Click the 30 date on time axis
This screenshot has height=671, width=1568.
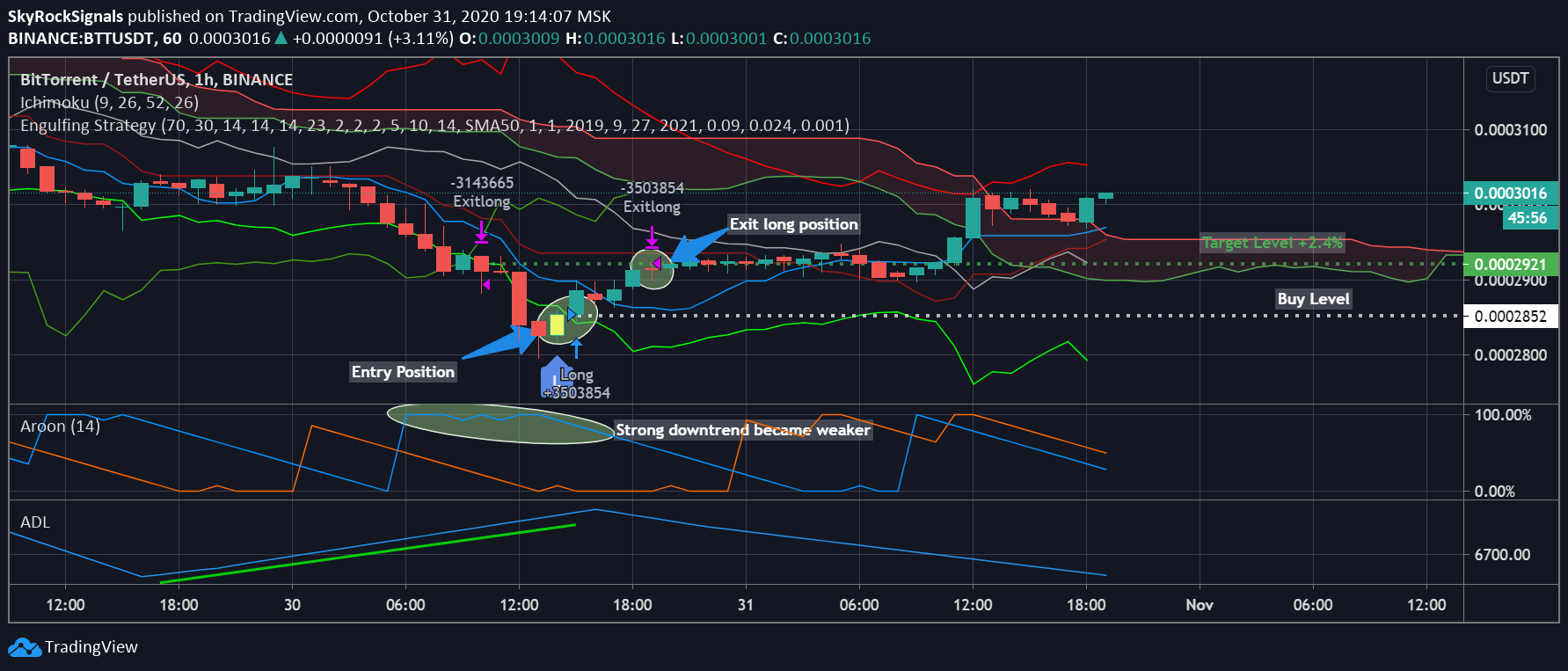(x=292, y=605)
